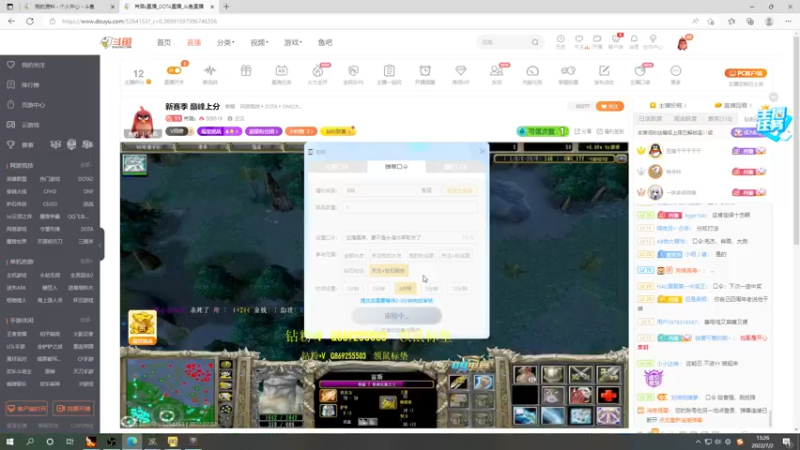Click the password phrase input field
800x450 pixels.
coord(410,237)
